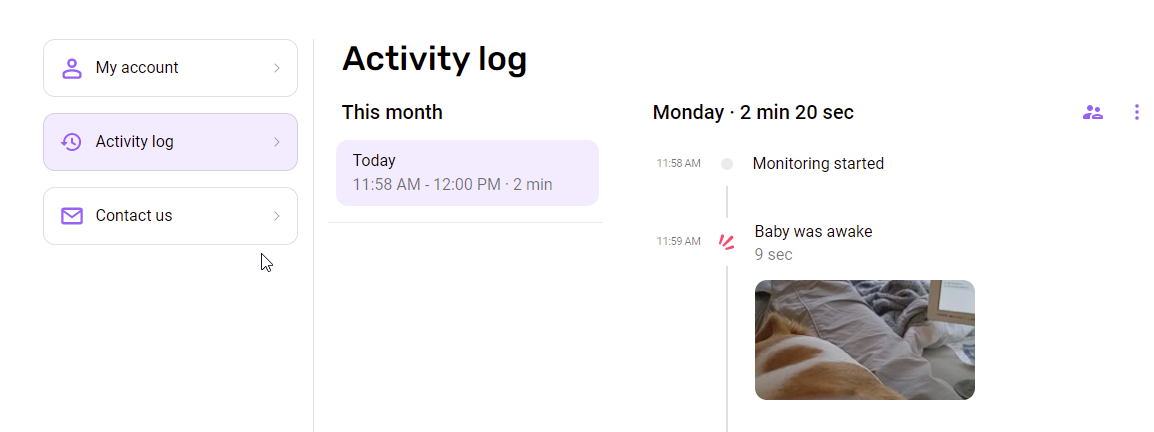This screenshot has width=1154, height=432.
Task: Click the Contact us envelope icon
Action: tap(71, 216)
